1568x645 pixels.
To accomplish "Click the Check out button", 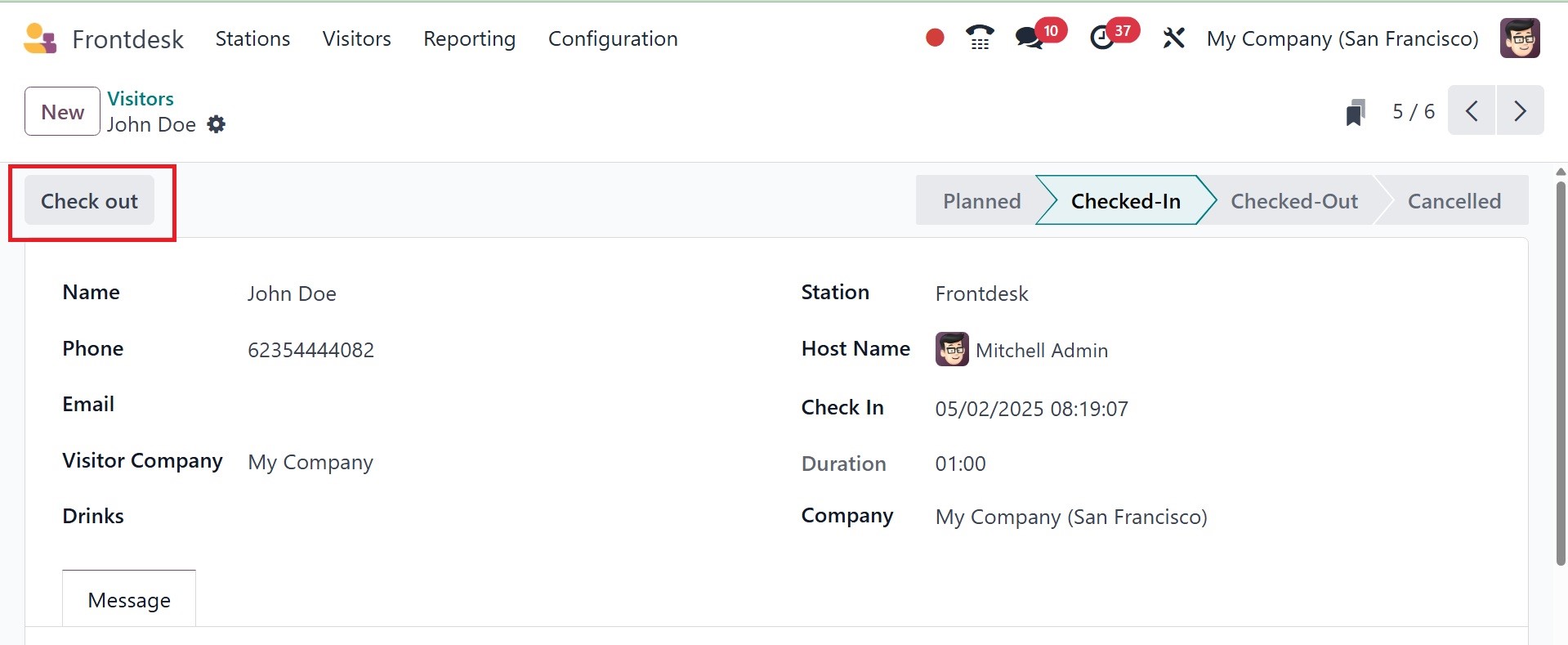I will [x=89, y=201].
